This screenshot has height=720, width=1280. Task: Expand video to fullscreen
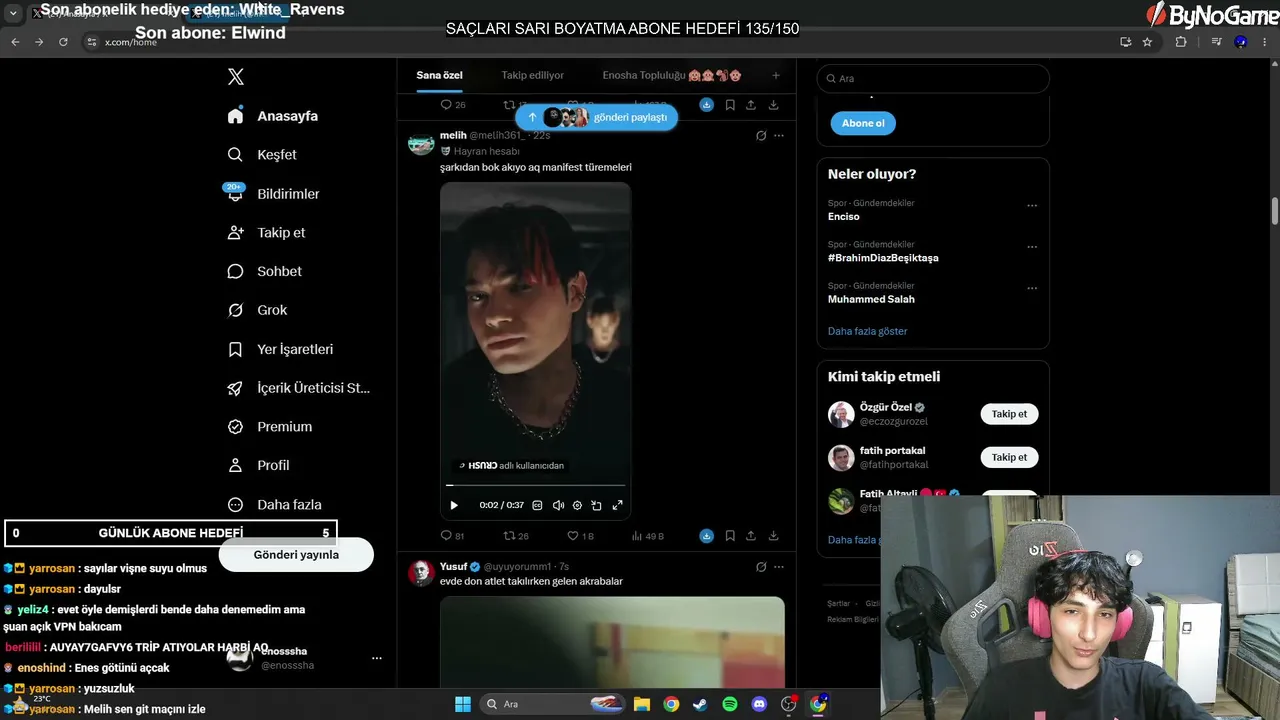point(617,506)
